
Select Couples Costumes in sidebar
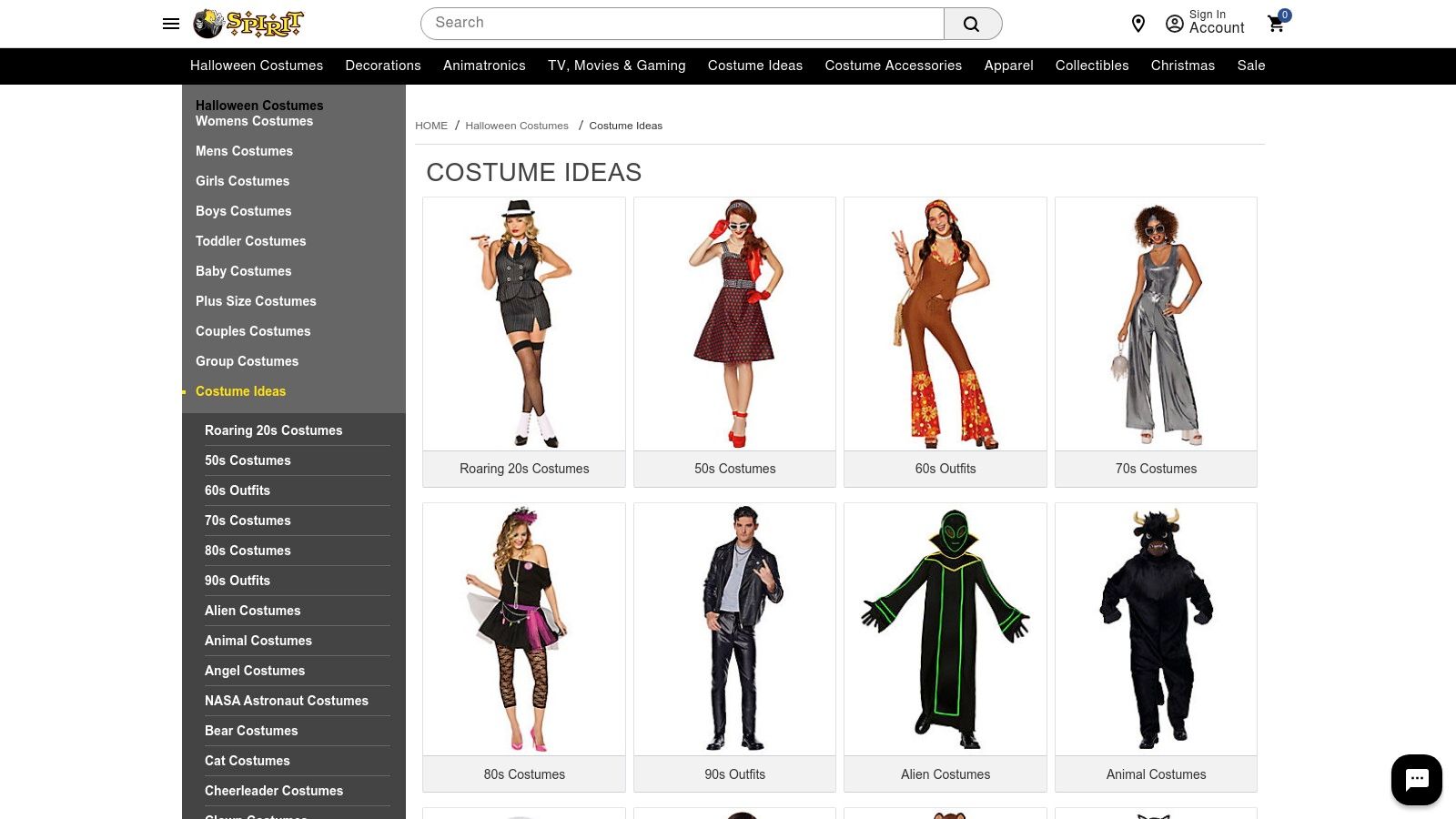[253, 331]
